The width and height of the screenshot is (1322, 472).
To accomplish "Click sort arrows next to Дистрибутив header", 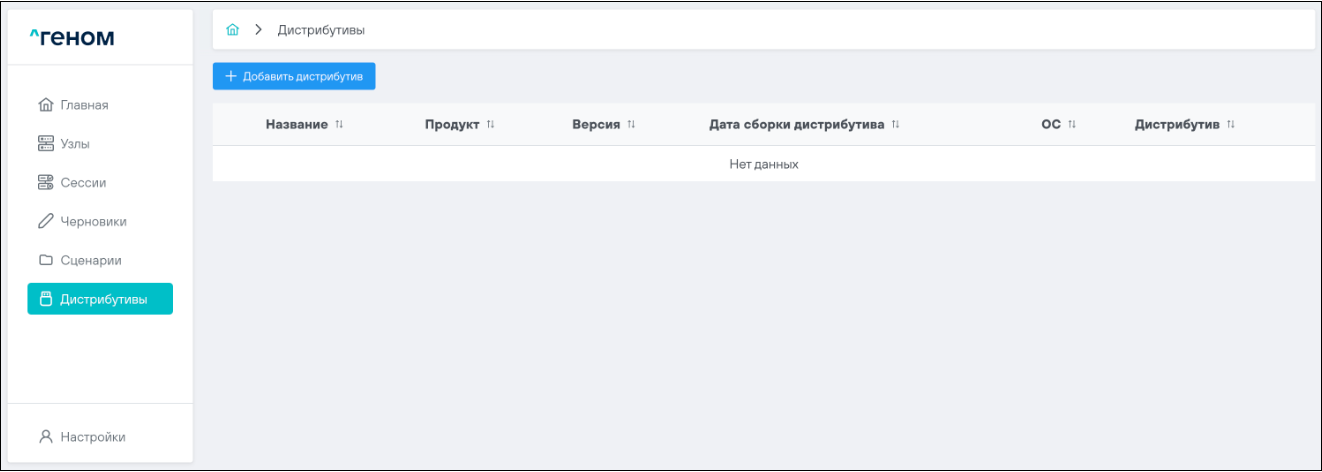I will 1231,125.
